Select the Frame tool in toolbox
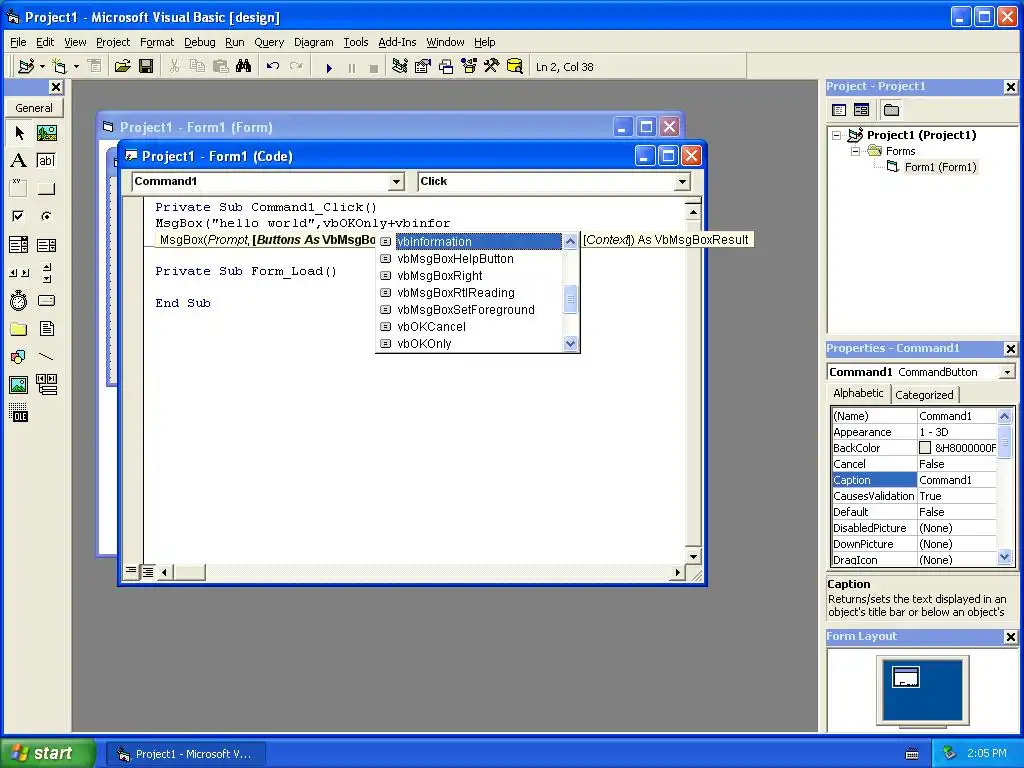The width and height of the screenshot is (1024, 768). pyautogui.click(x=19, y=189)
